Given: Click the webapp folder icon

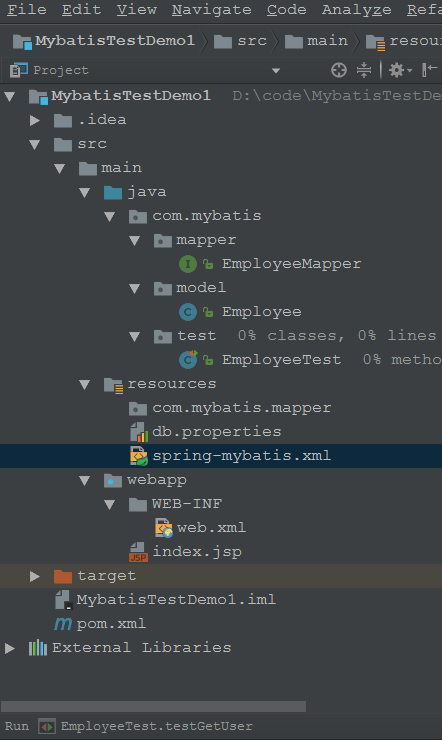Looking at the screenshot, I should pos(113,480).
